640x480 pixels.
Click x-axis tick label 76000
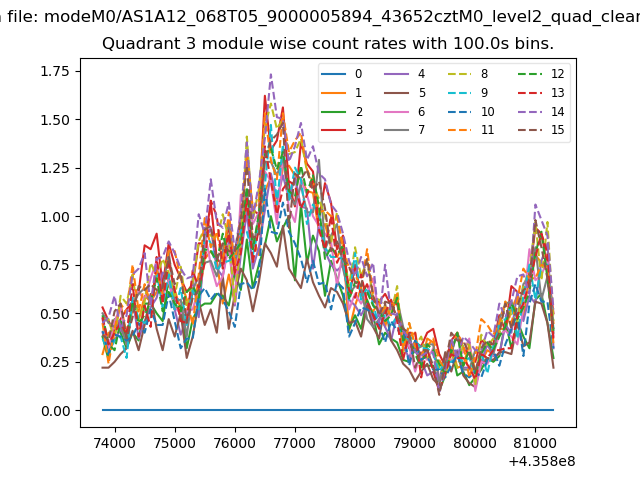[x=235, y=443]
